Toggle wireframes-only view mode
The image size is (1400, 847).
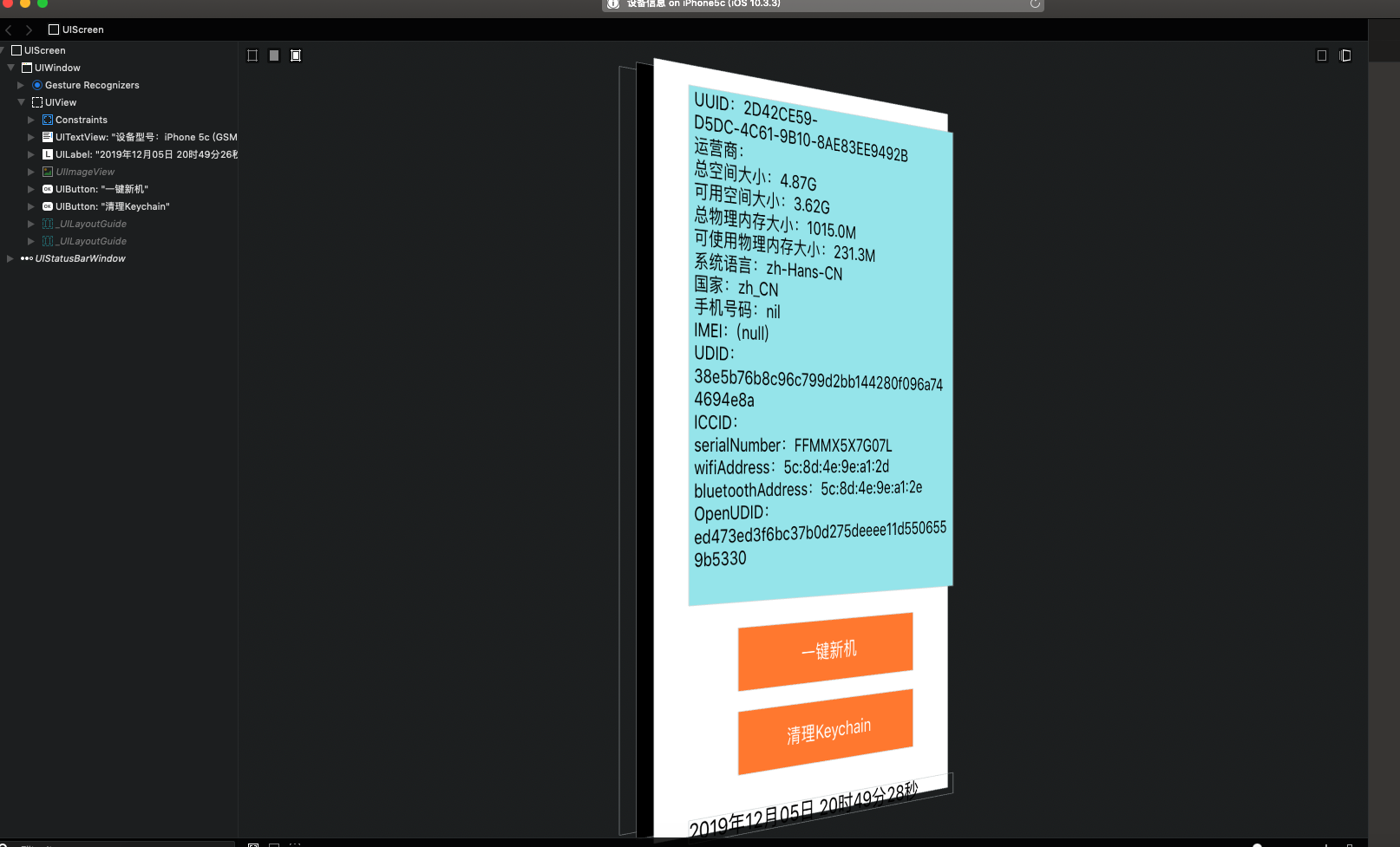point(252,55)
